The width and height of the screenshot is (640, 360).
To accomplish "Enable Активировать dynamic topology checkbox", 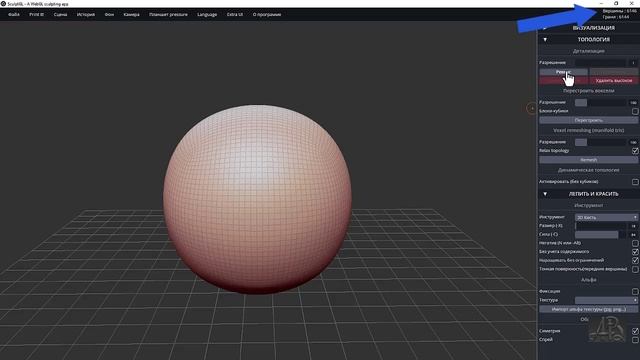I will (x=635, y=182).
